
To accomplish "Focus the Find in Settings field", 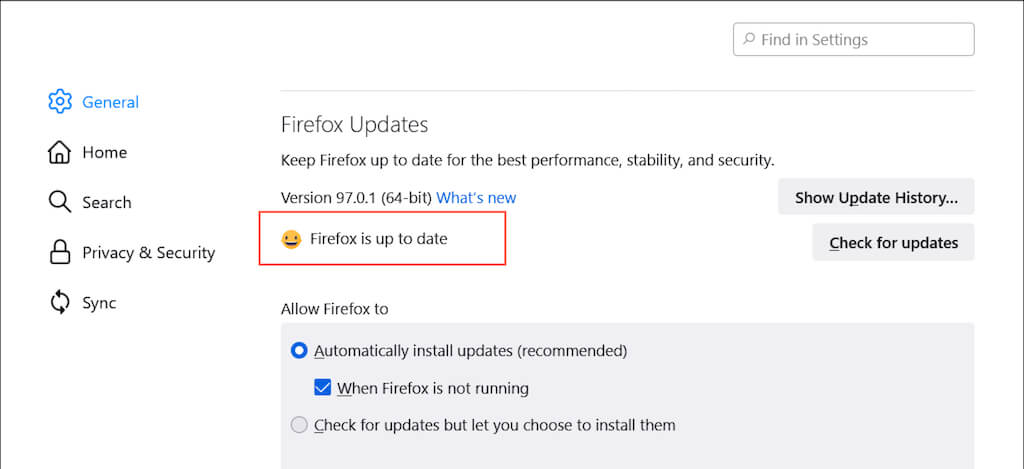I will [860, 40].
